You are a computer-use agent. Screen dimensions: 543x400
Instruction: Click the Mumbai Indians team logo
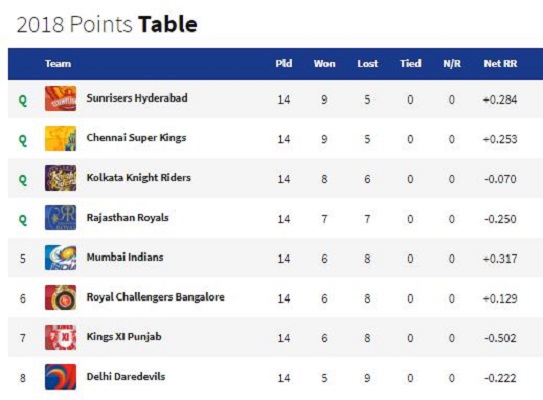coord(60,258)
